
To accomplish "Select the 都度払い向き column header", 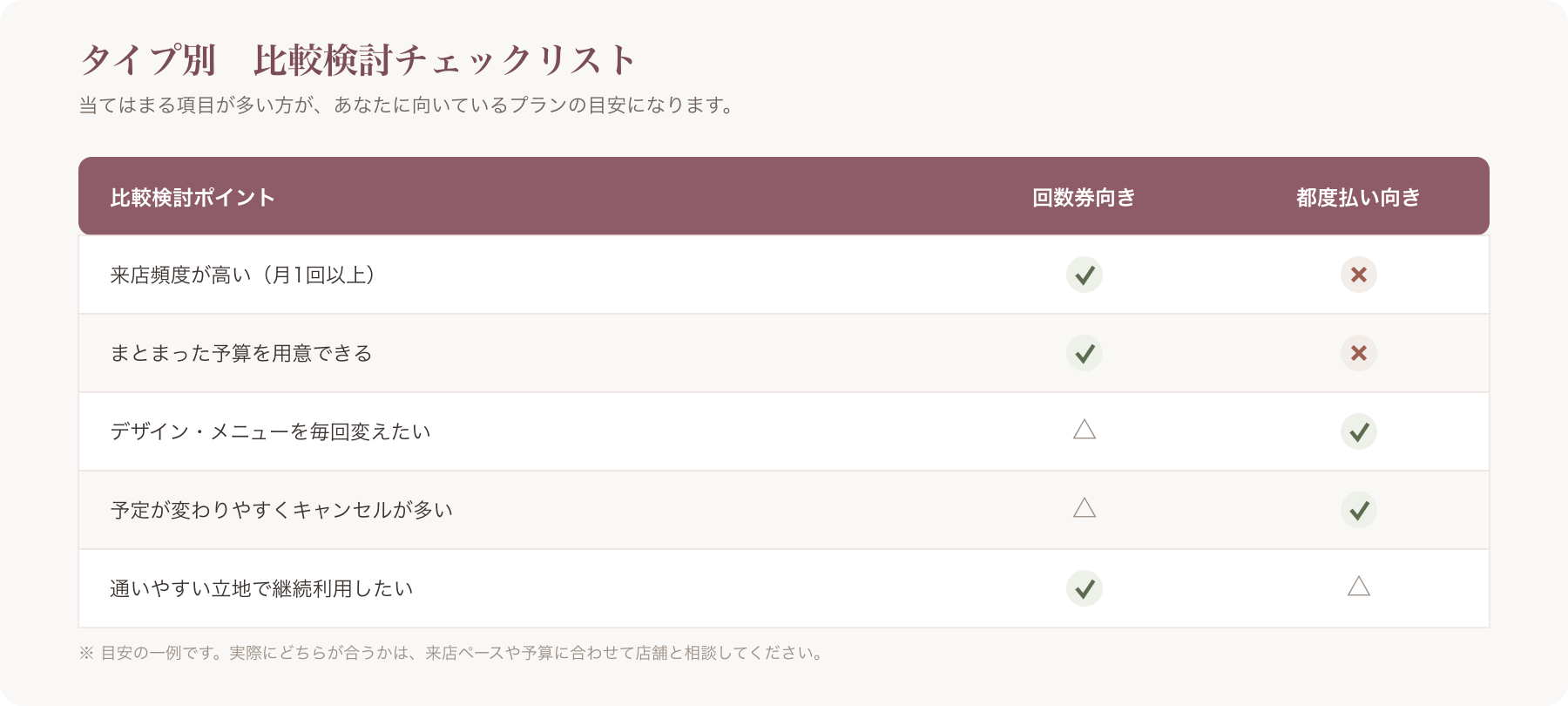I will click(x=1358, y=198).
